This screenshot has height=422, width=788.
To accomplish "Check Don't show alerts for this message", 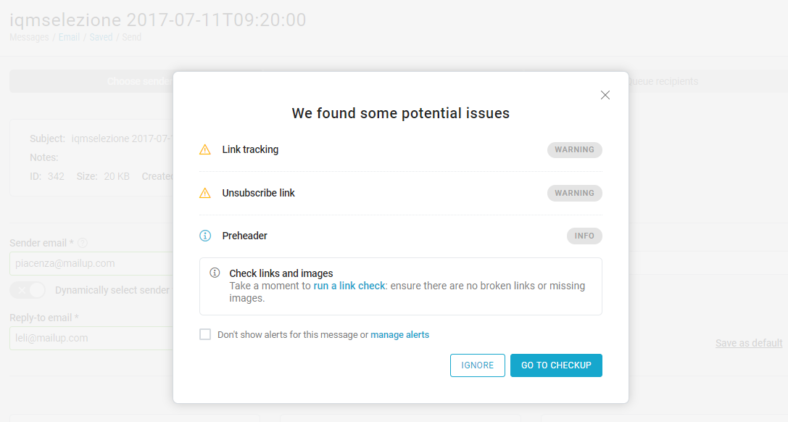I will pyautogui.click(x=205, y=335).
